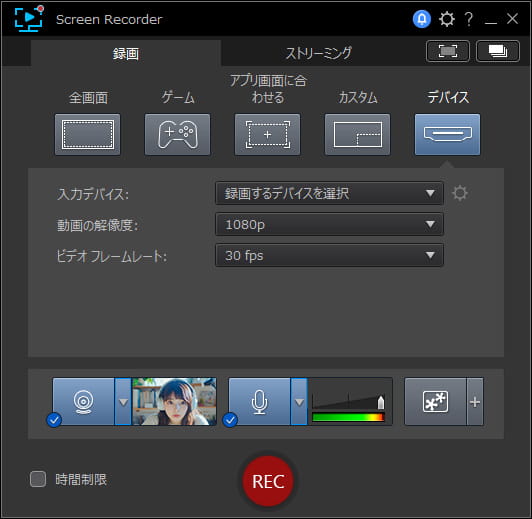This screenshot has width=532, height=519.
Task: Click the Screen Recorder app logo
Action: [29, 19]
